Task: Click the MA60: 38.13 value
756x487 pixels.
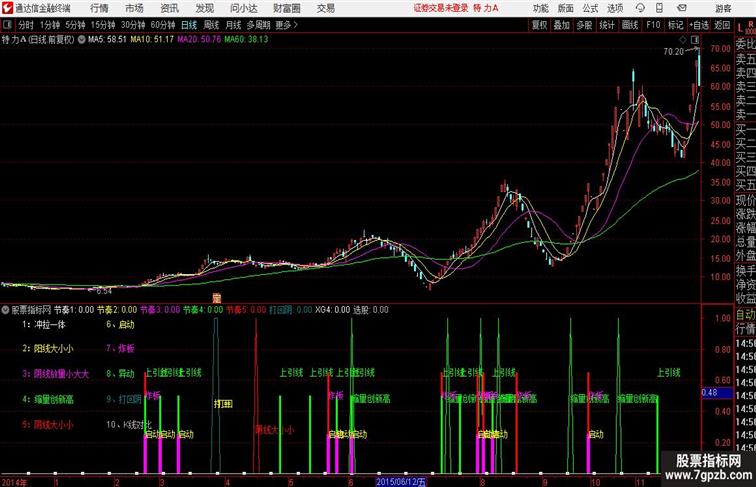Action: tap(246, 40)
